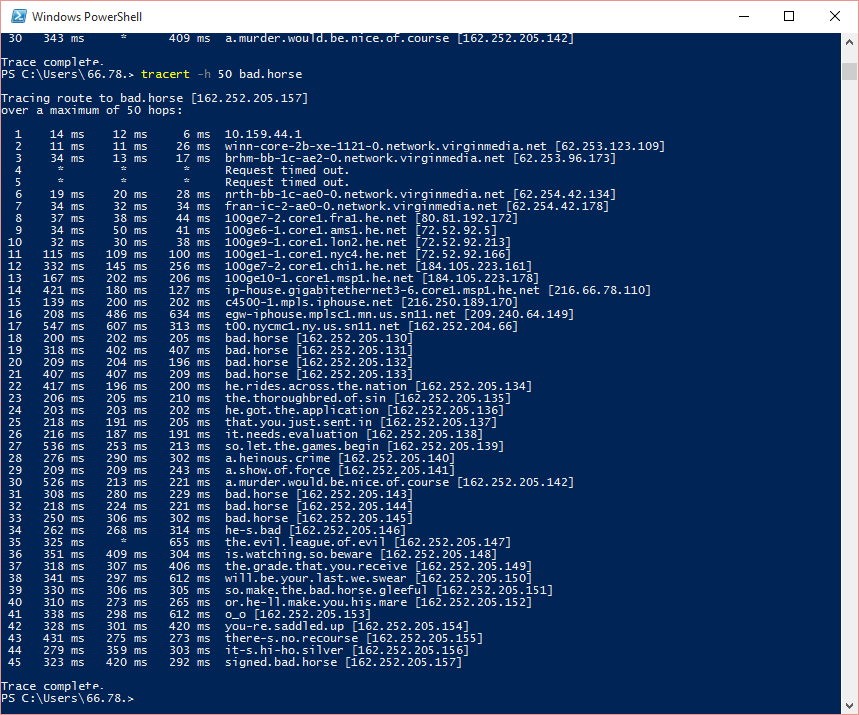Screen dimensions: 859x715
Task: Minimize the Windows PowerShell window
Action: pos(743,16)
